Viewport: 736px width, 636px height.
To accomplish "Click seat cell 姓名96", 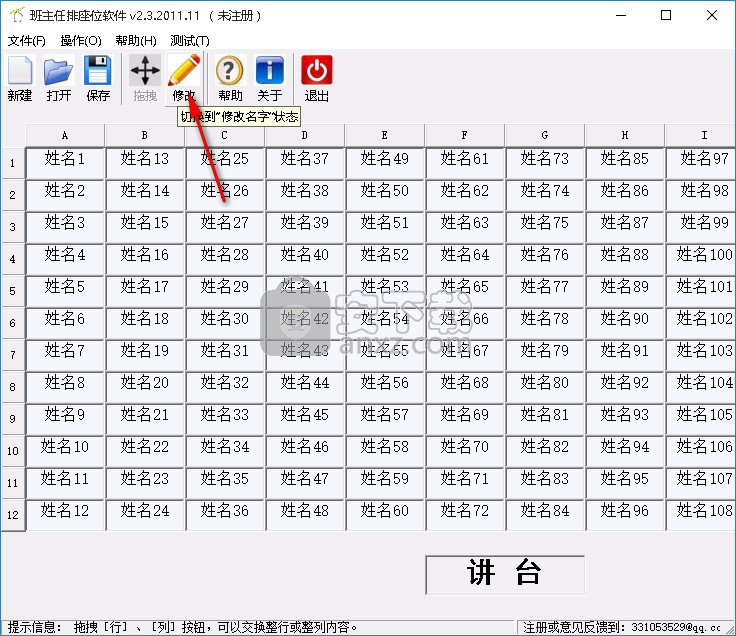I will (x=625, y=514).
